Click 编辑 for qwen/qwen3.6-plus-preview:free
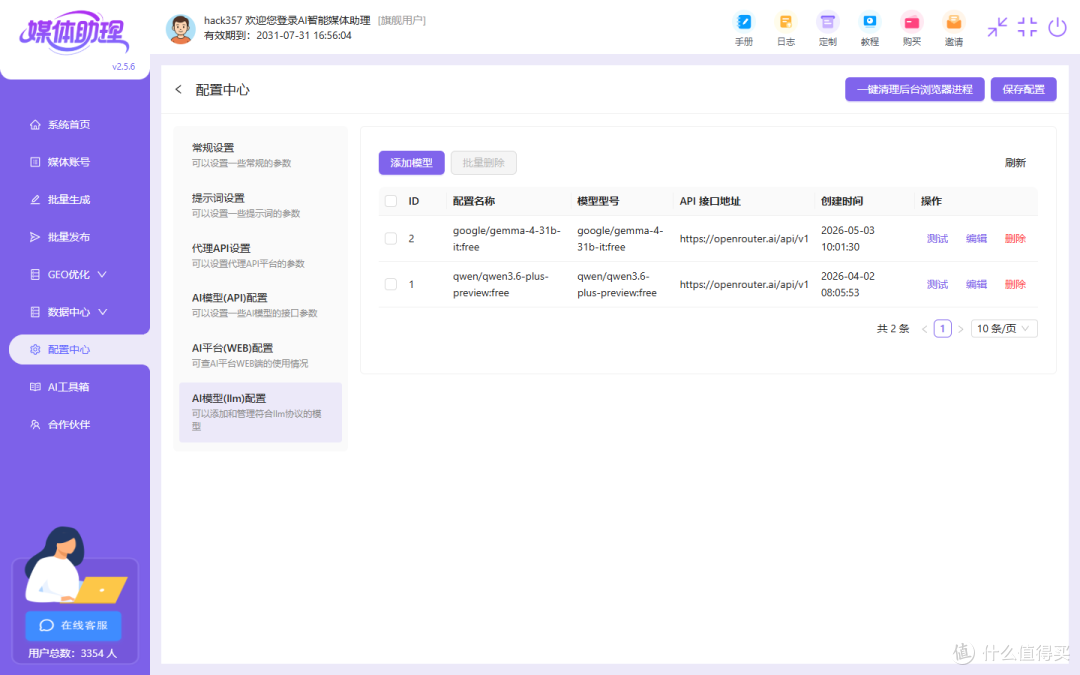1080x675 pixels. 976,284
